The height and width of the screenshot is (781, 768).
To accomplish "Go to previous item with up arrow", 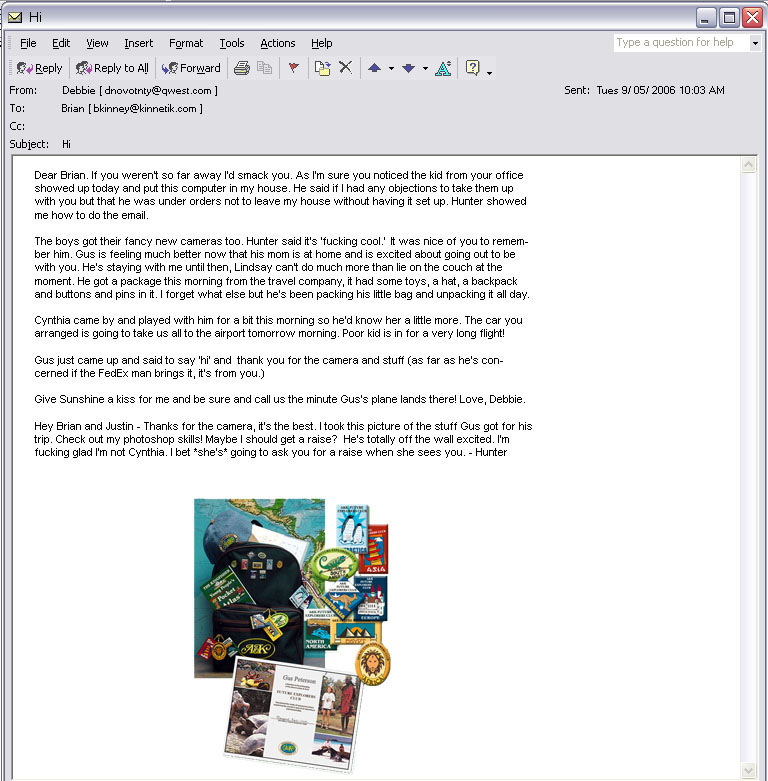I will [x=375, y=68].
